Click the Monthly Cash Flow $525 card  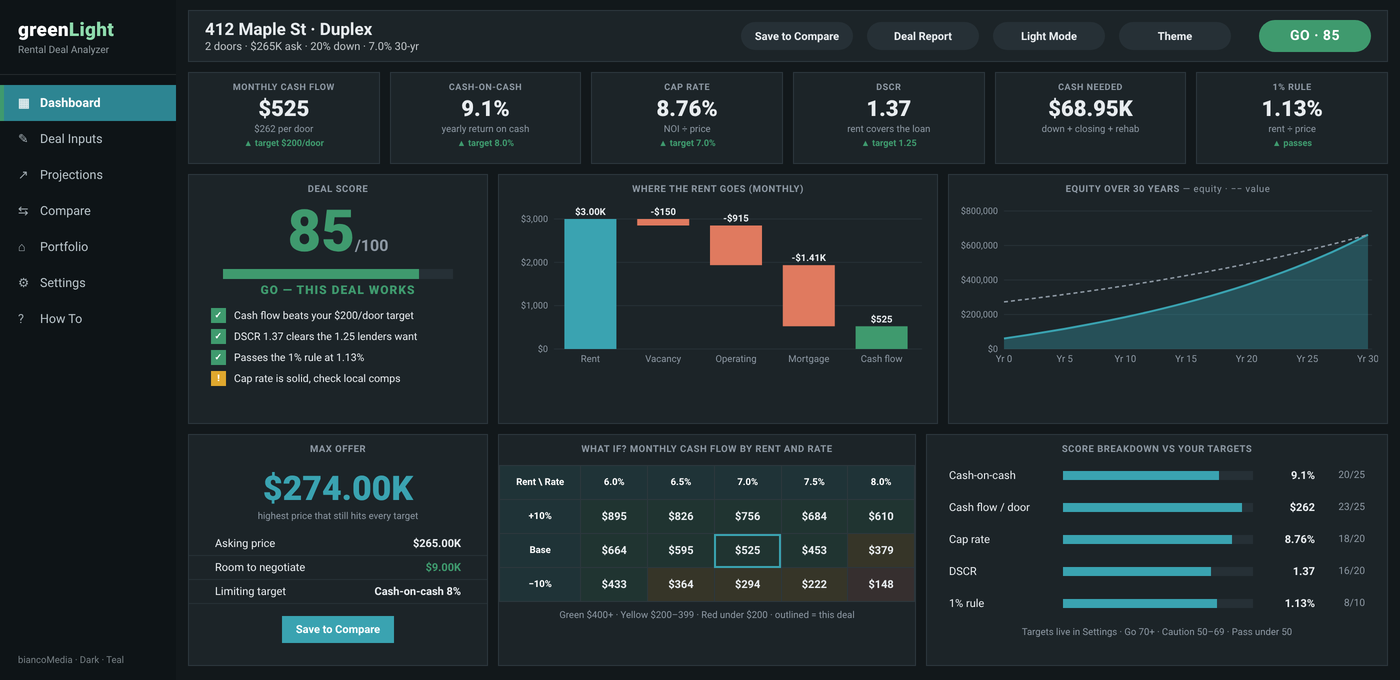(284, 118)
